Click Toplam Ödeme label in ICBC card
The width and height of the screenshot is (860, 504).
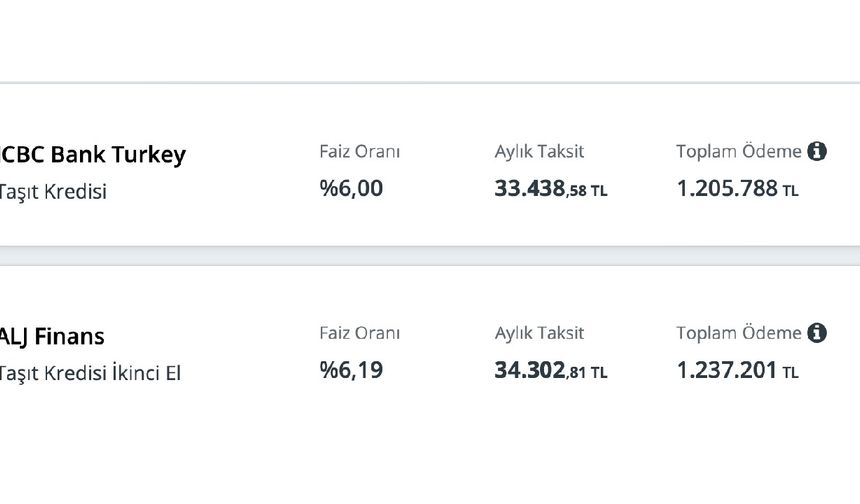pos(738,152)
